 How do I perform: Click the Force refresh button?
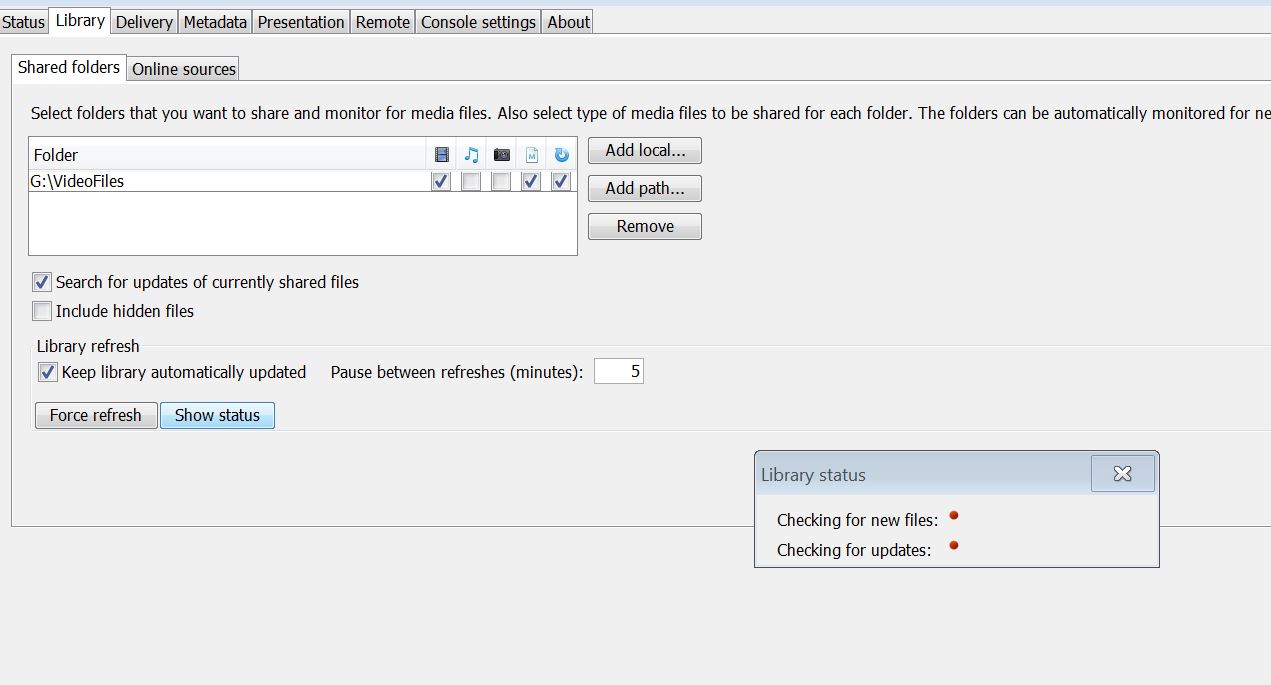pyautogui.click(x=96, y=415)
